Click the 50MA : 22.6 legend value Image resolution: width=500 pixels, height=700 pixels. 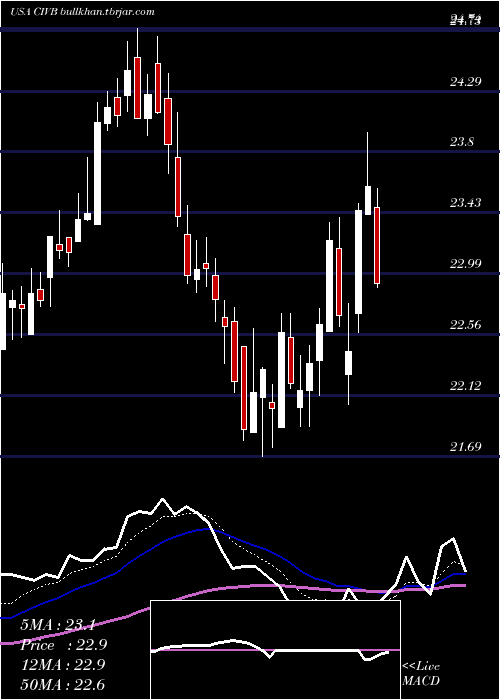[x=62, y=684]
